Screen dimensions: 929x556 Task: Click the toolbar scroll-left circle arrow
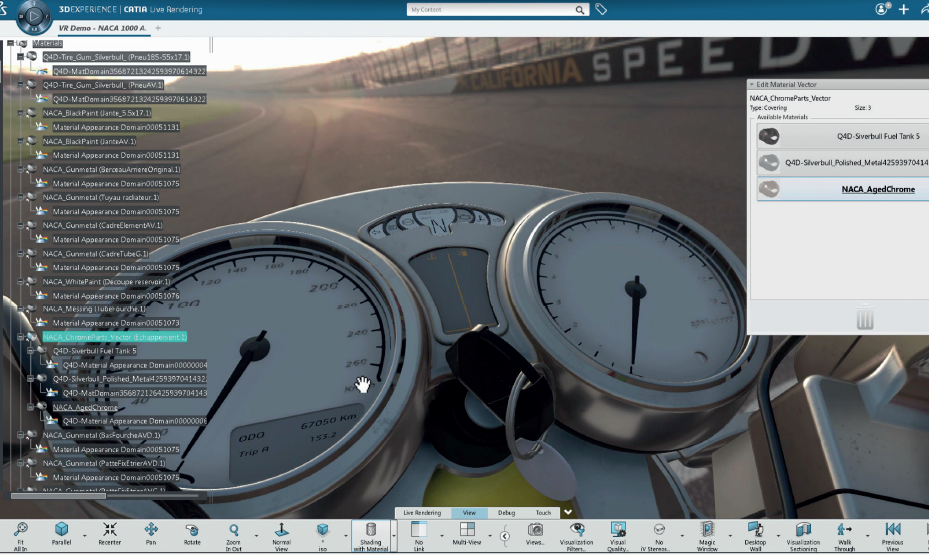coord(505,536)
